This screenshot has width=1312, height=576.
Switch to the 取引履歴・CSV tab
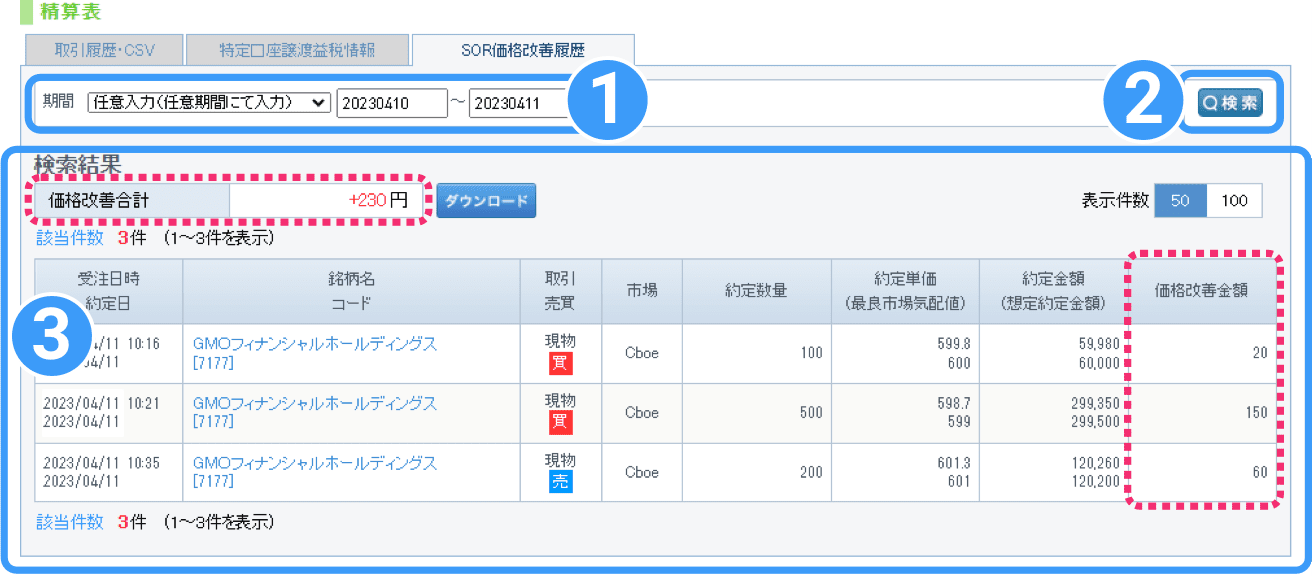(x=105, y=50)
